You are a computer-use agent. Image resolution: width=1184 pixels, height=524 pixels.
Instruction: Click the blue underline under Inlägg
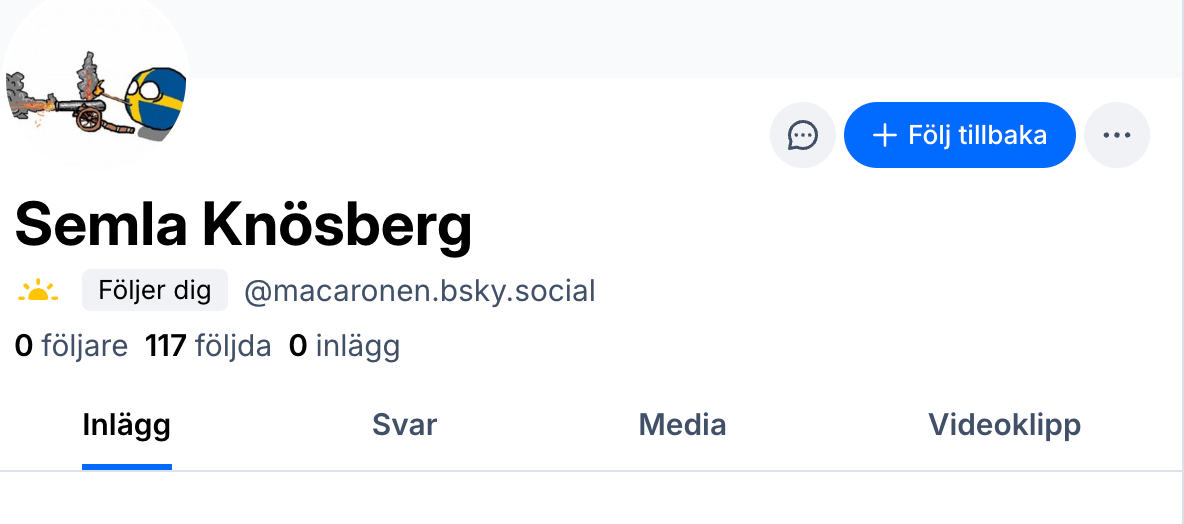(126, 466)
